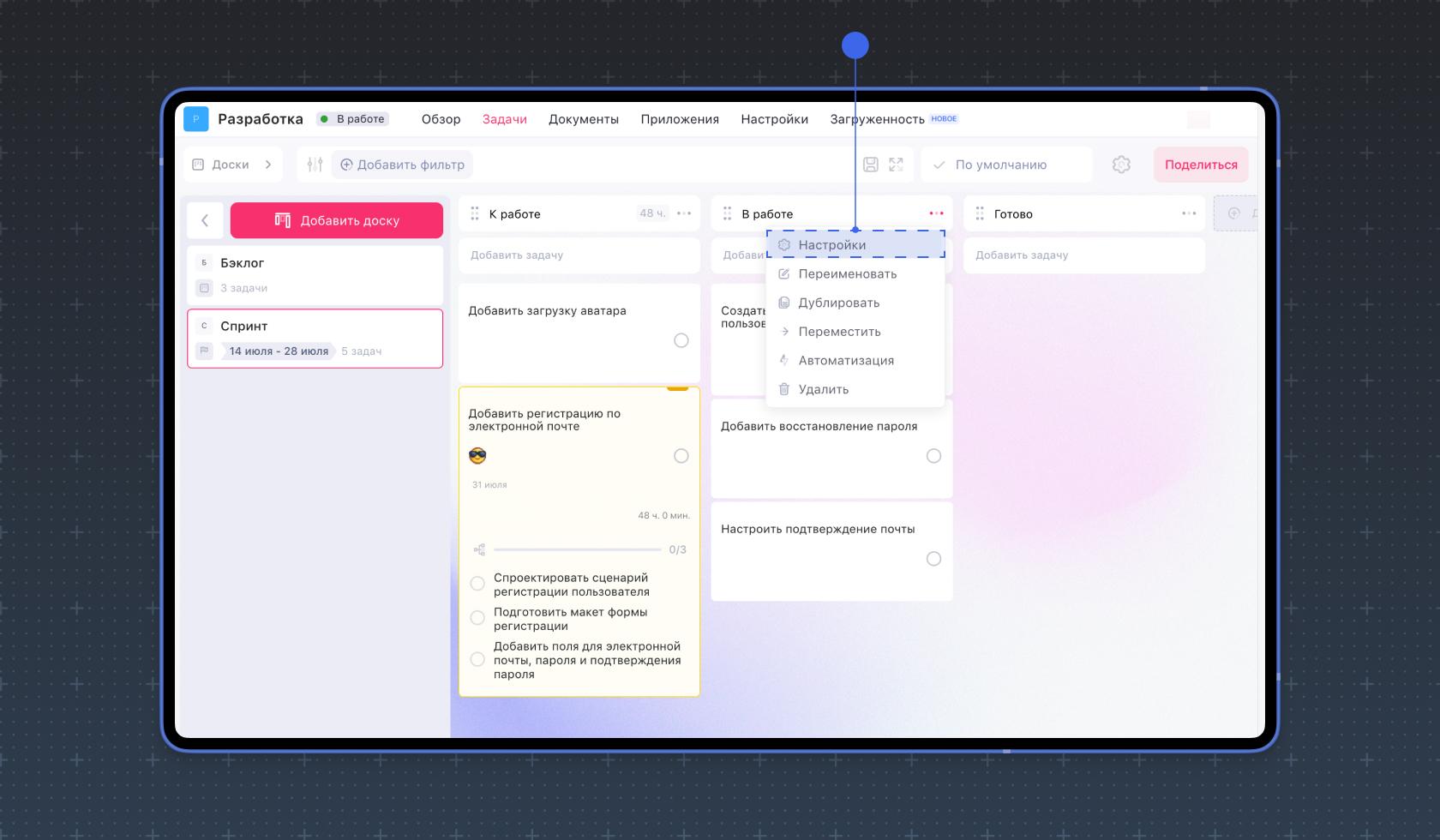Click arrow icon next to Переместить
Screen dimensions: 1440x840
[783, 332]
